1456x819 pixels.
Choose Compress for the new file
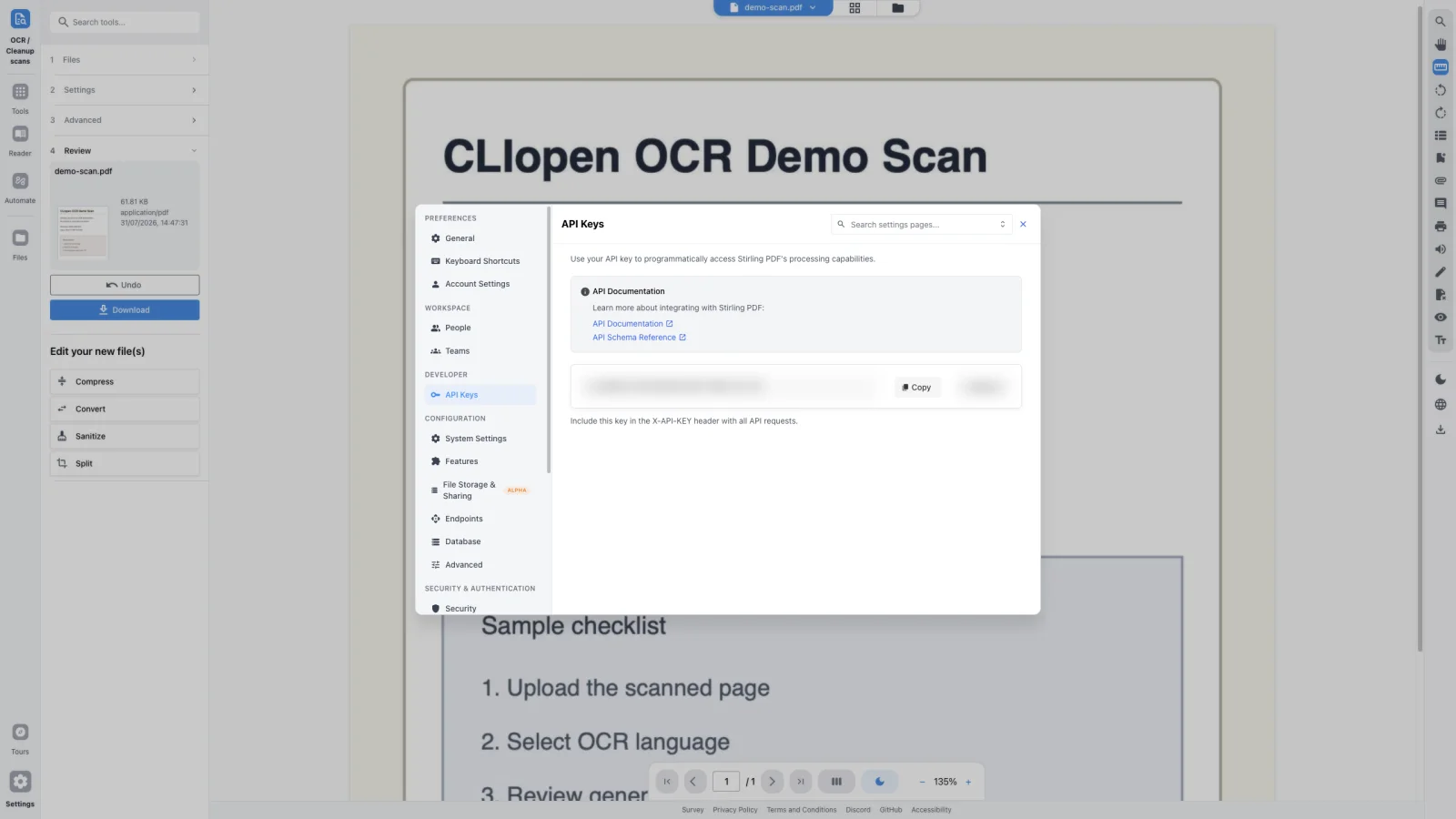coord(125,382)
